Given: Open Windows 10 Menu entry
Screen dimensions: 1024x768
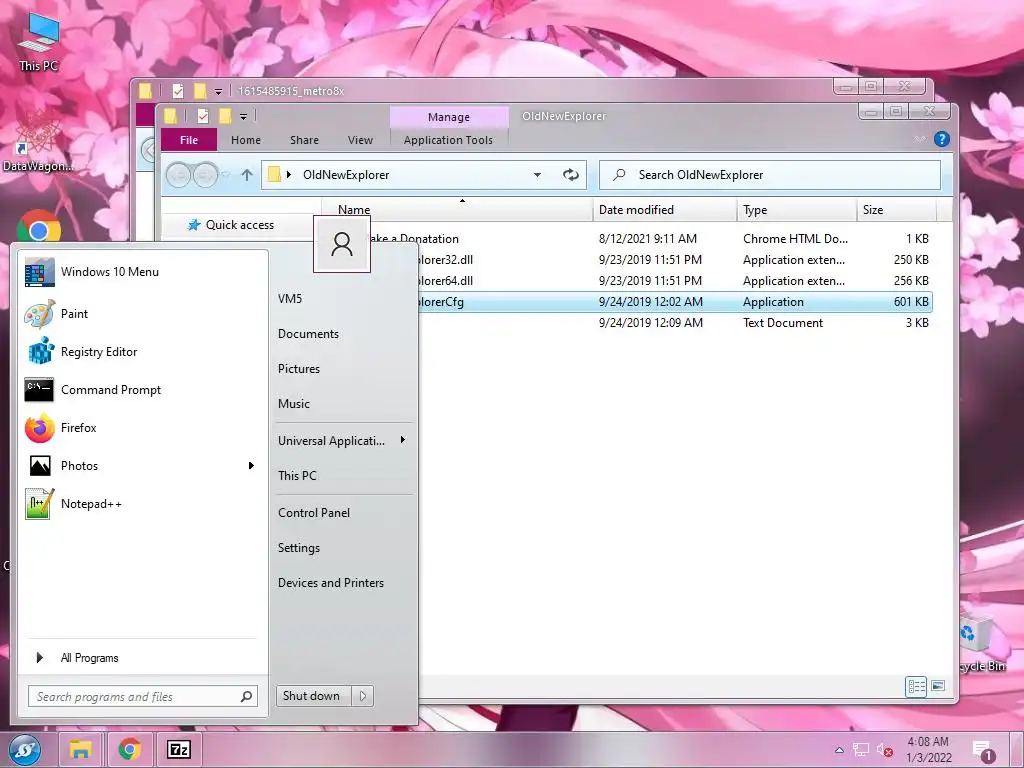Looking at the screenshot, I should coord(143,272).
